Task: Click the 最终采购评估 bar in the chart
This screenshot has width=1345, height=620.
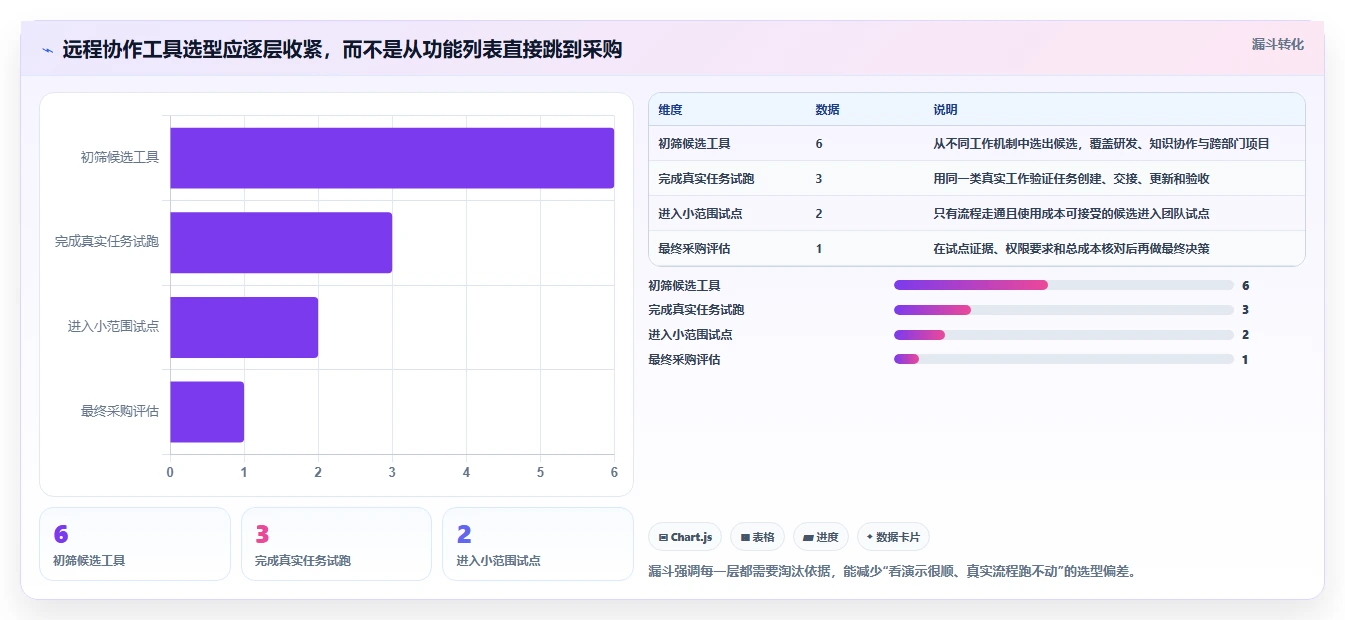Action: tap(207, 411)
